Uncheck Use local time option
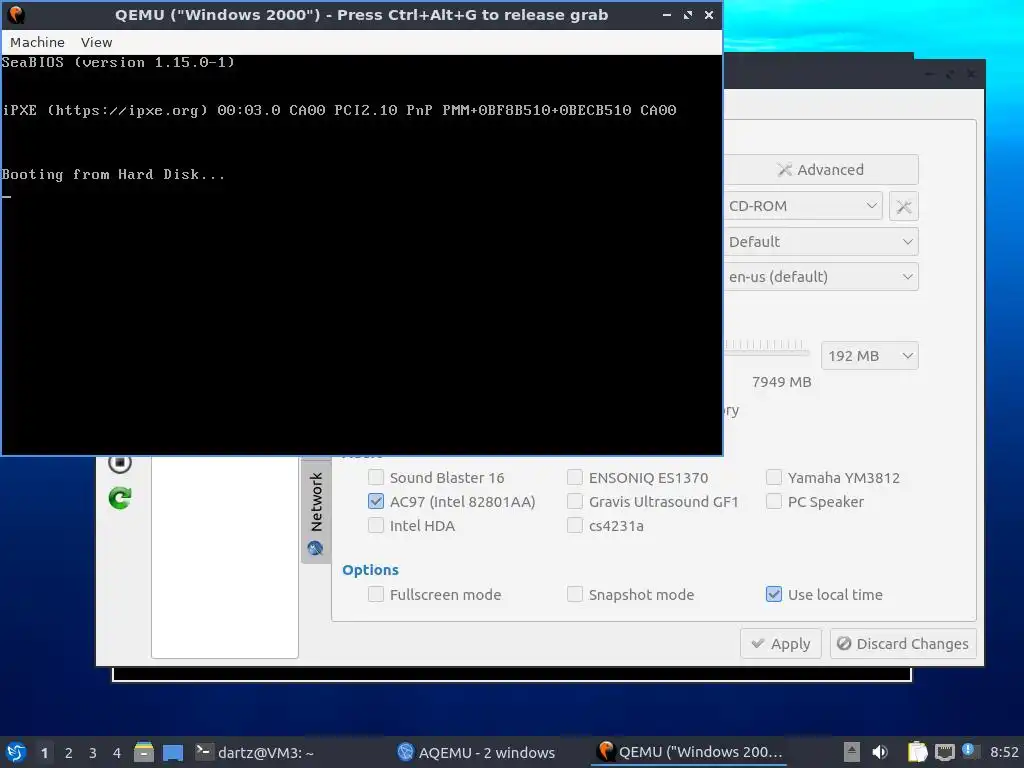Screen dimensions: 1024x768 point(774,594)
